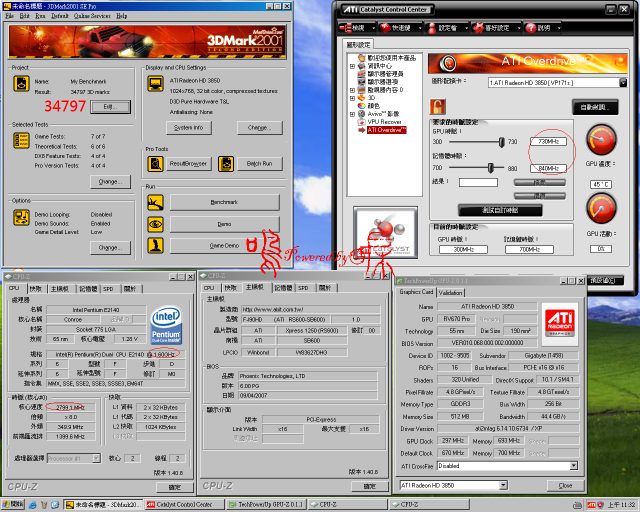Switch to 記憶體 tab in processor CPU-Z window
This screenshot has width=640, height=512.
[x=88, y=289]
